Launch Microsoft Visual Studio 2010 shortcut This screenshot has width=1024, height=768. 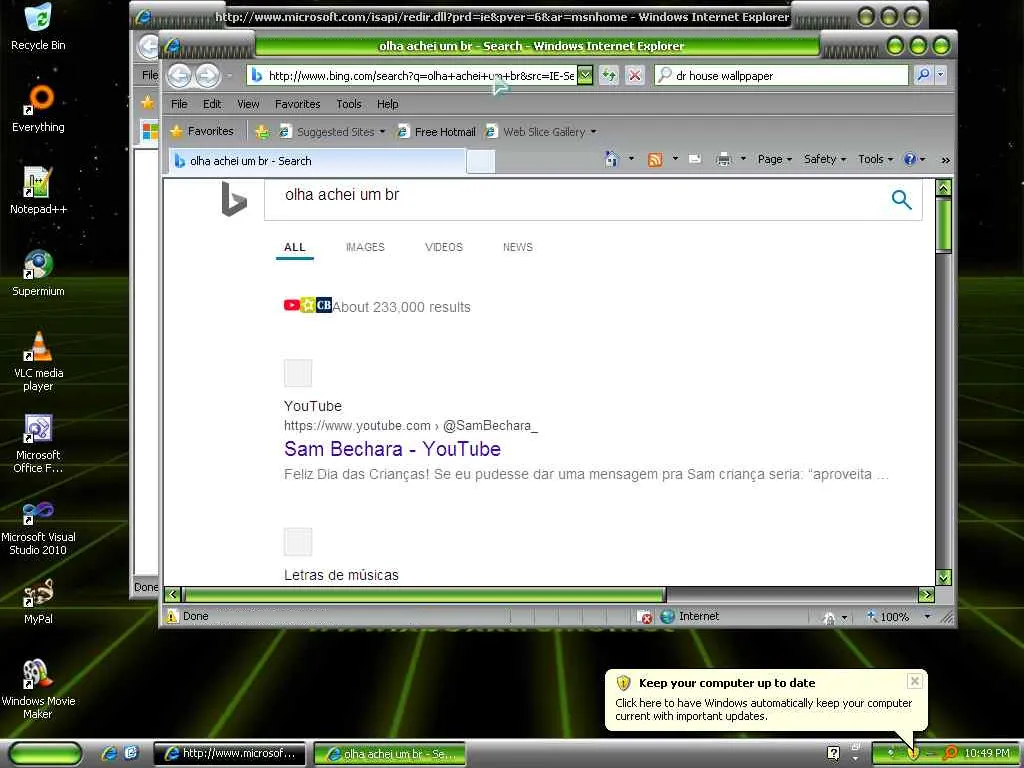click(x=39, y=526)
